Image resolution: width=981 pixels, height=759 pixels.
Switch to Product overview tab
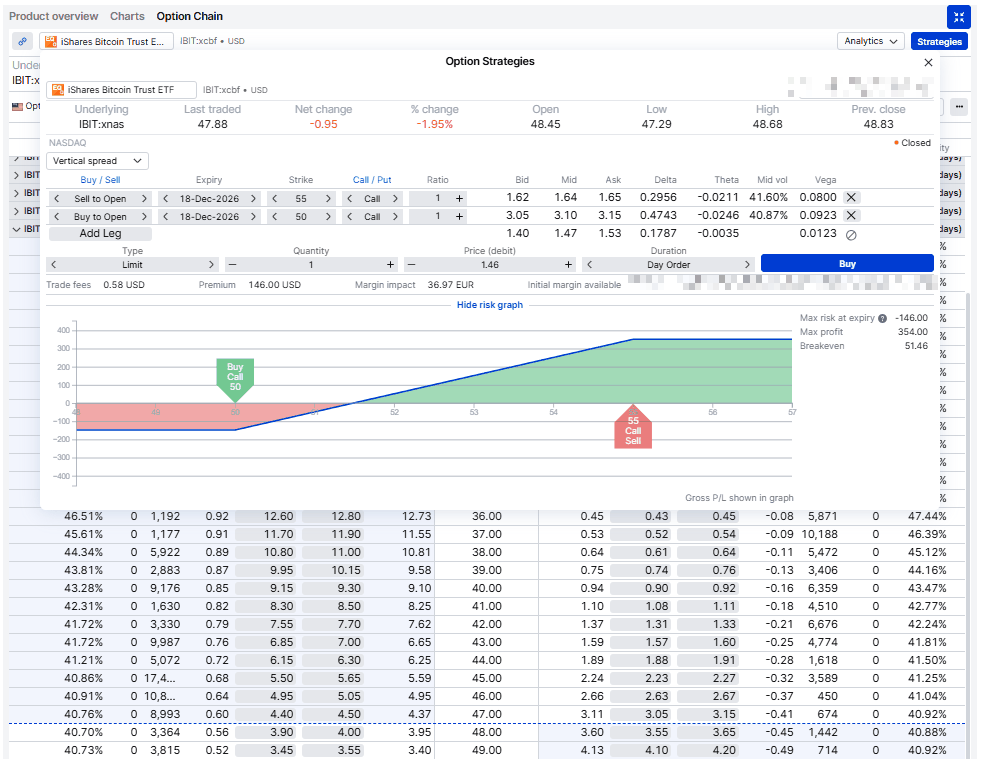tap(53, 16)
